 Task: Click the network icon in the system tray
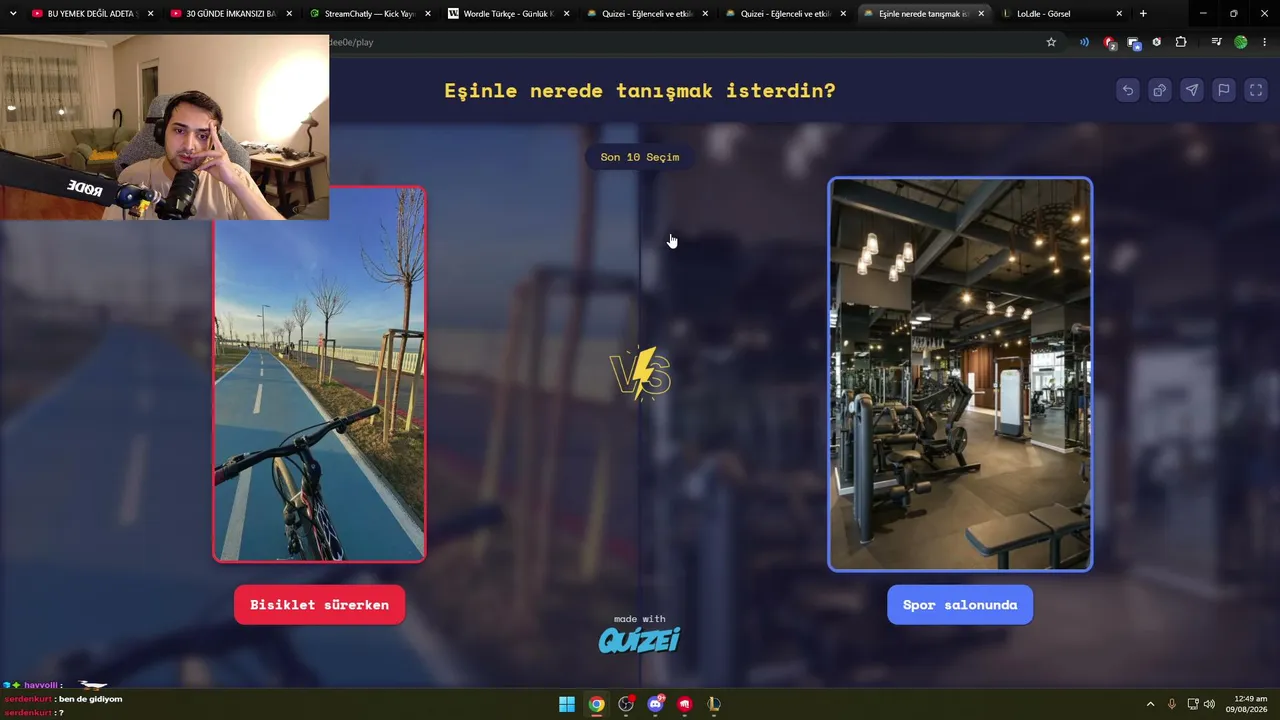click(x=1192, y=704)
